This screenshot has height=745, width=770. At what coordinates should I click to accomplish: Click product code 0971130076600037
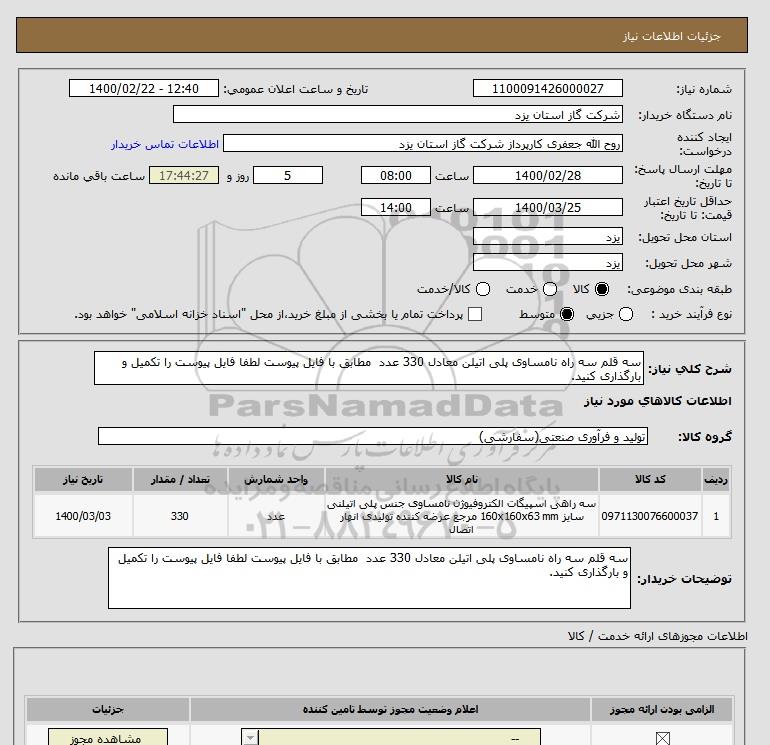(x=650, y=516)
